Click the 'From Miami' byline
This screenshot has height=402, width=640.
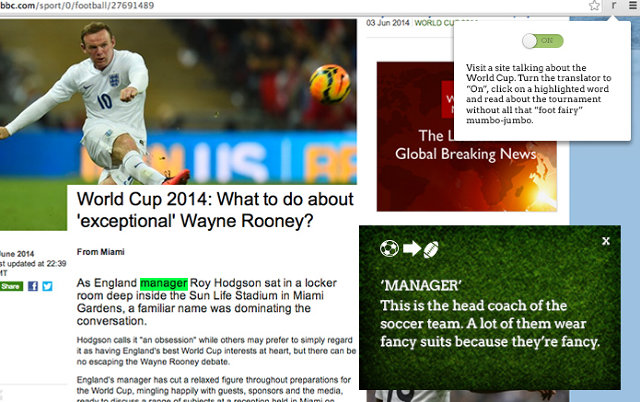[100, 252]
